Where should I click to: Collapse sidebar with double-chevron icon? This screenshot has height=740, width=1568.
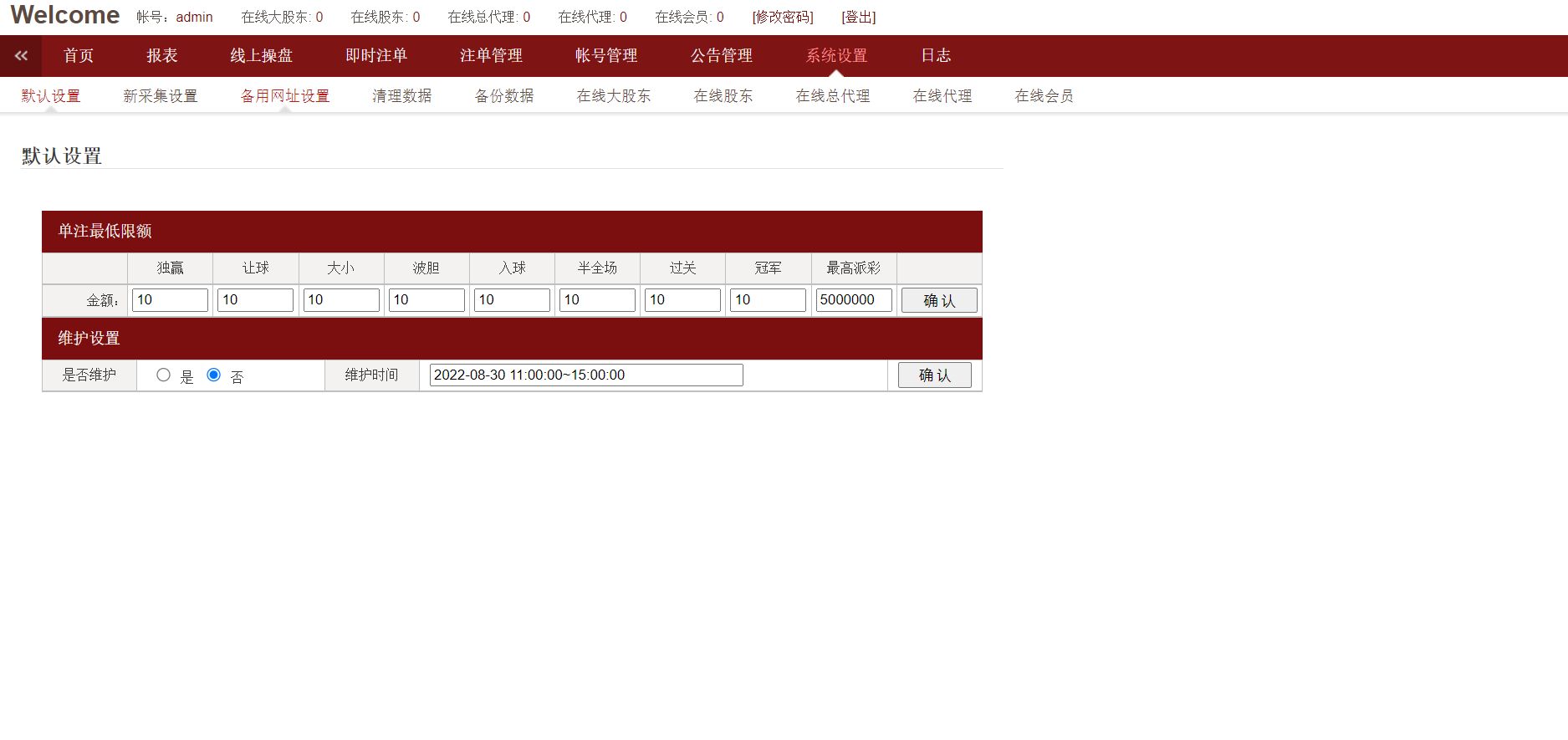21,56
